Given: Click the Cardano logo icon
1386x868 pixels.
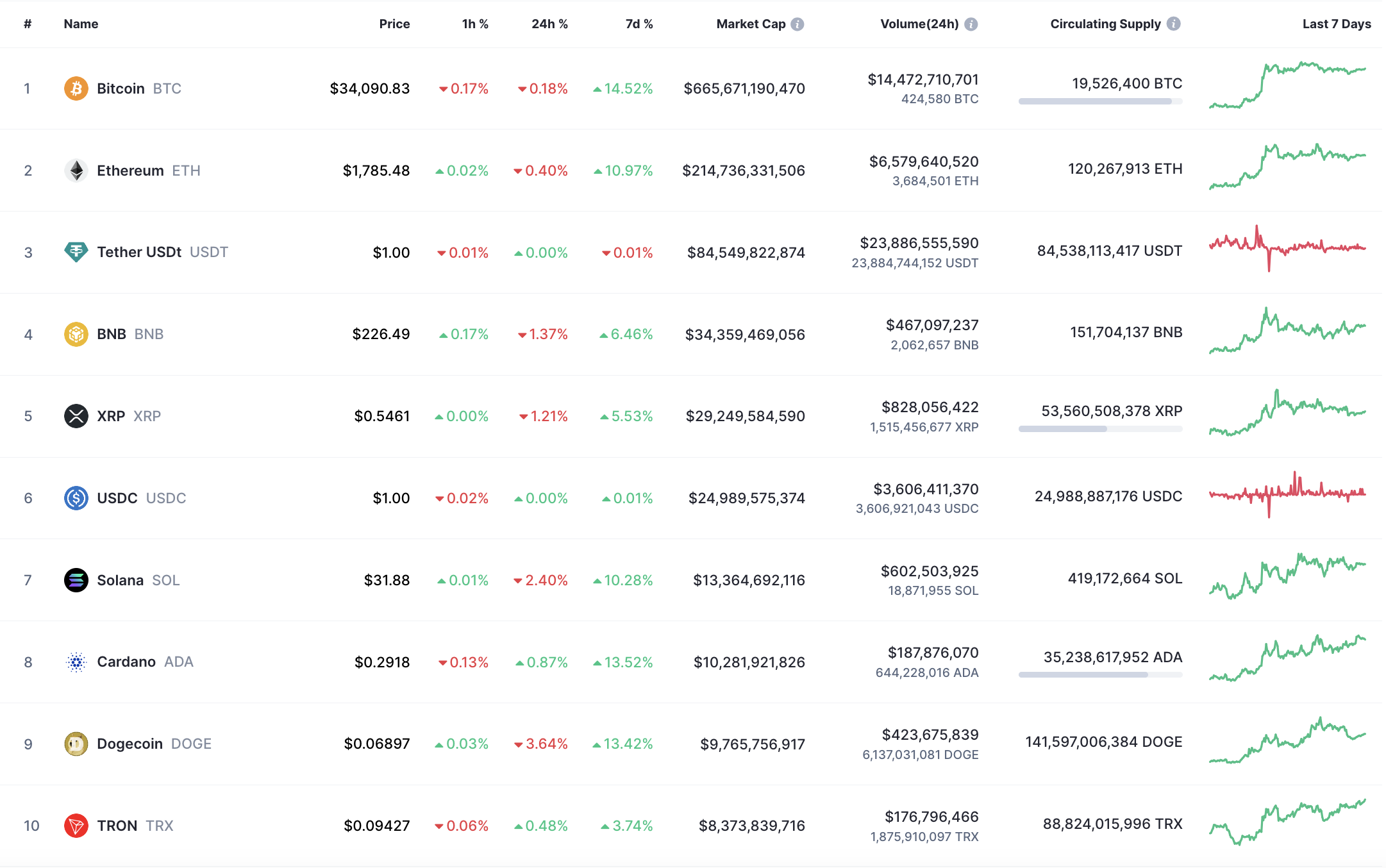Looking at the screenshot, I should pyautogui.click(x=76, y=662).
